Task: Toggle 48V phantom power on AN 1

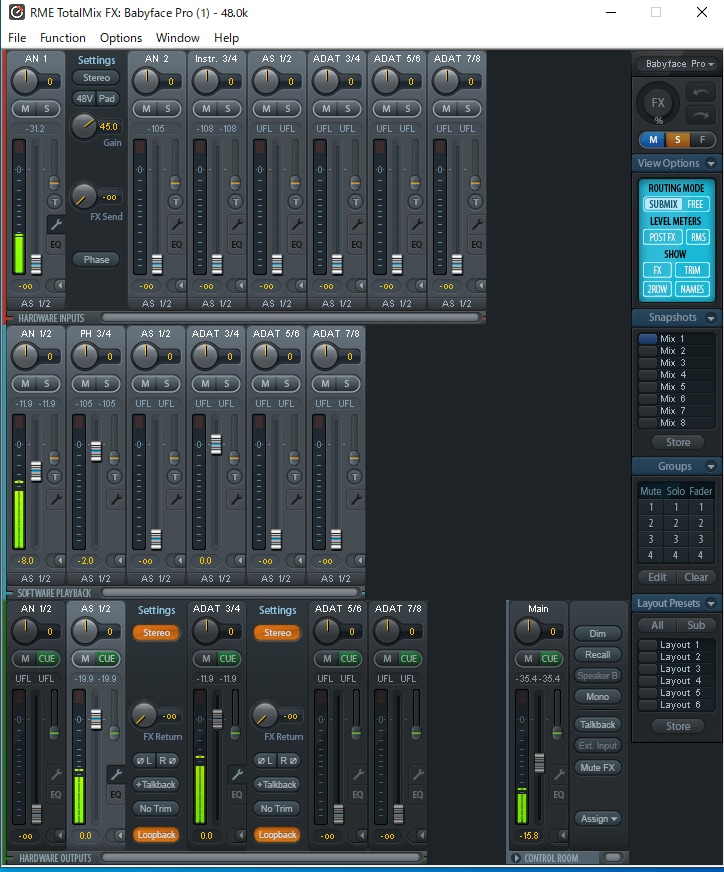Action: pos(85,98)
